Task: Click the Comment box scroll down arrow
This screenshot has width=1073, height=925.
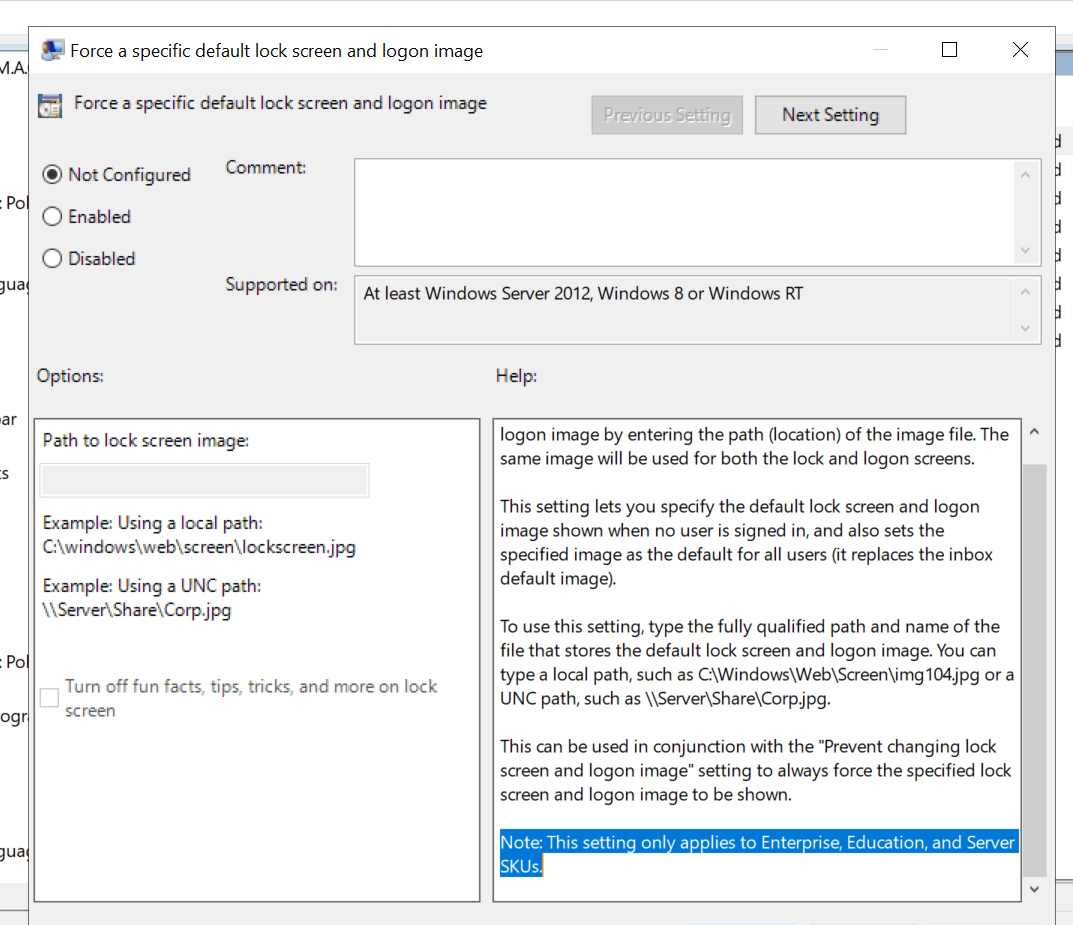Action: [1025, 250]
